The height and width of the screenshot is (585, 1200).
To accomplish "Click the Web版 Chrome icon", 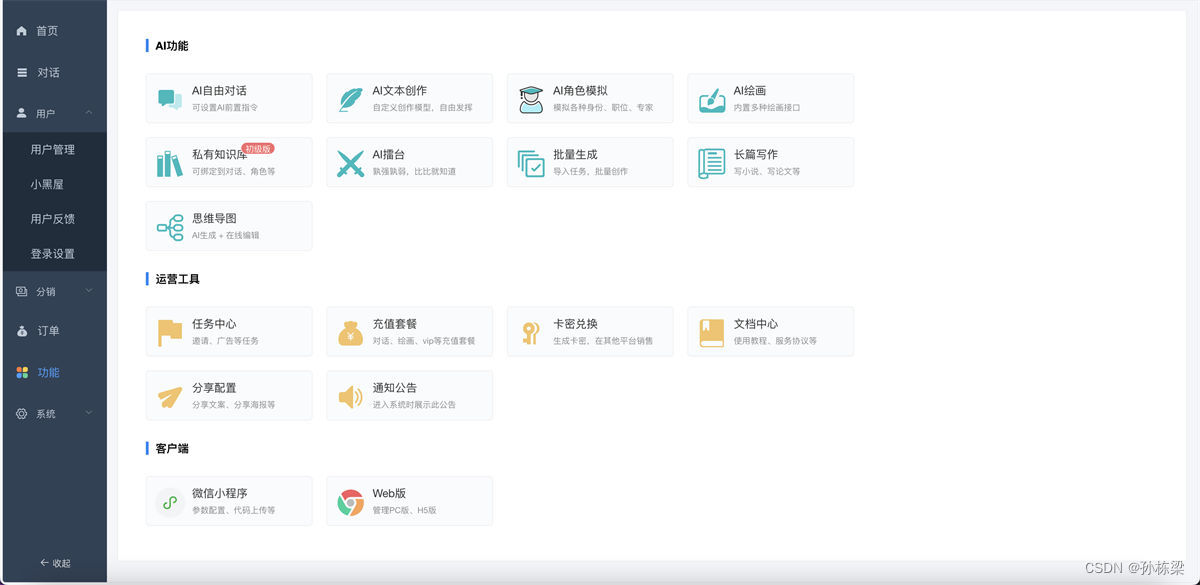I will 350,502.
